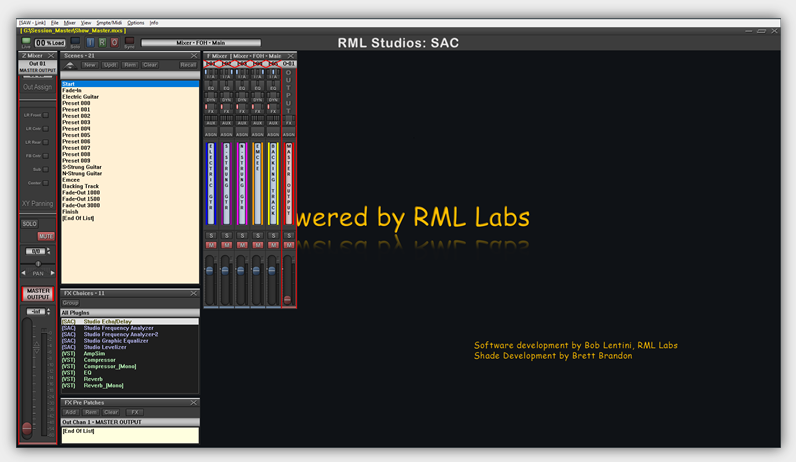Viewport: 796px width, 462px height.
Task: Click the Master Output fader knob
Action: [27, 428]
